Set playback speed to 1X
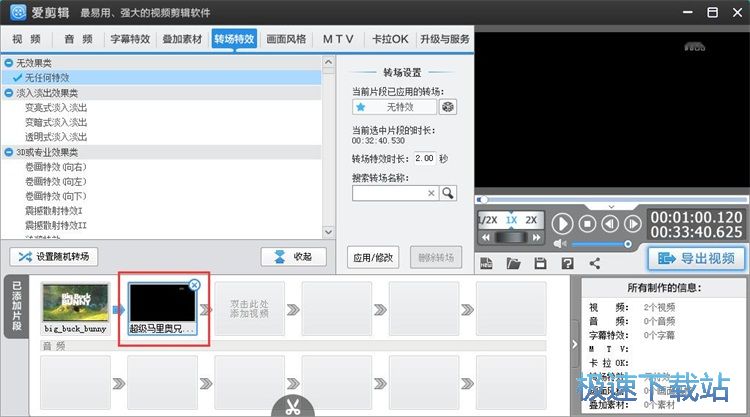The image size is (750, 417). click(x=511, y=220)
